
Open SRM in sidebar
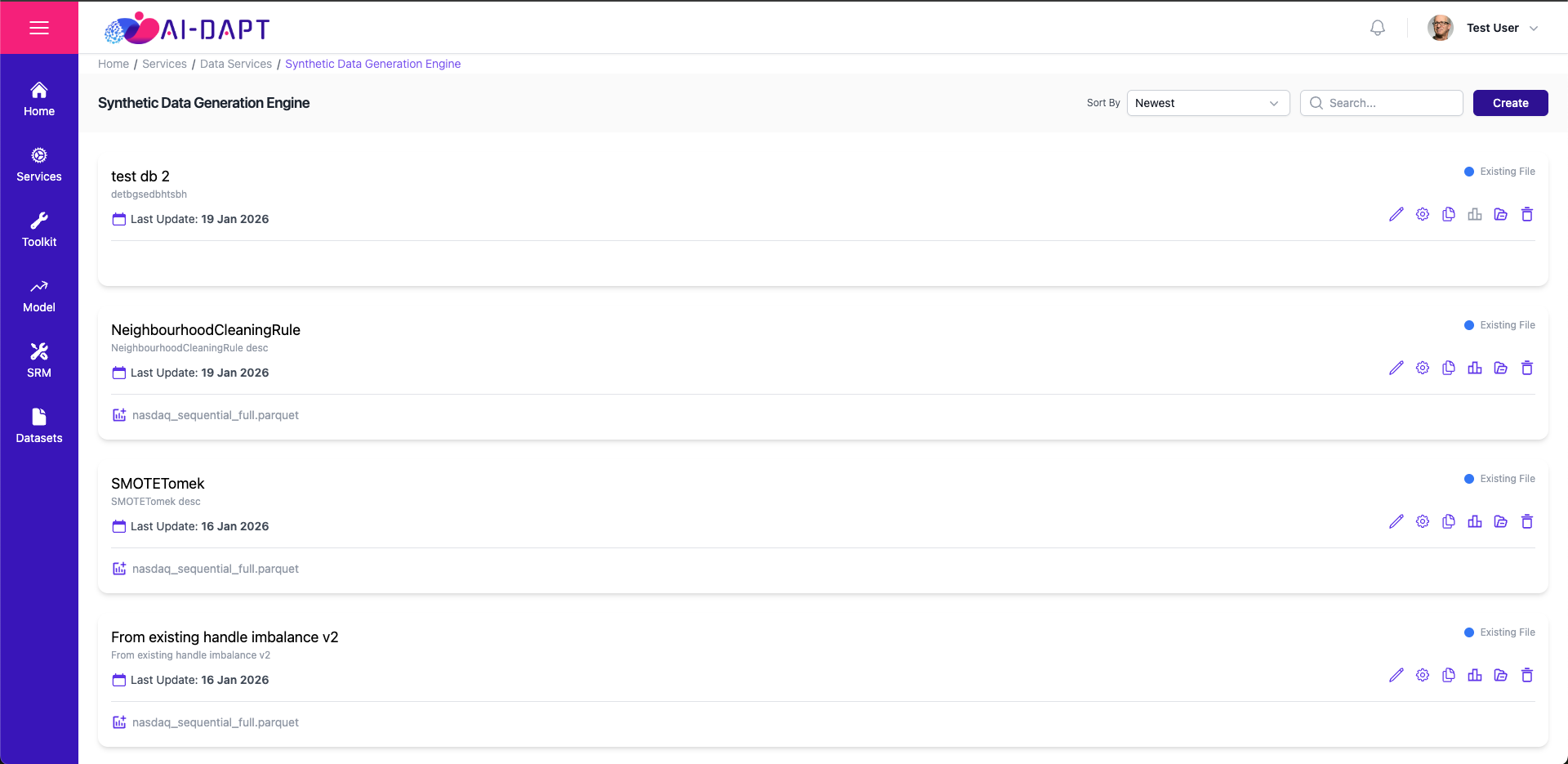(39, 360)
